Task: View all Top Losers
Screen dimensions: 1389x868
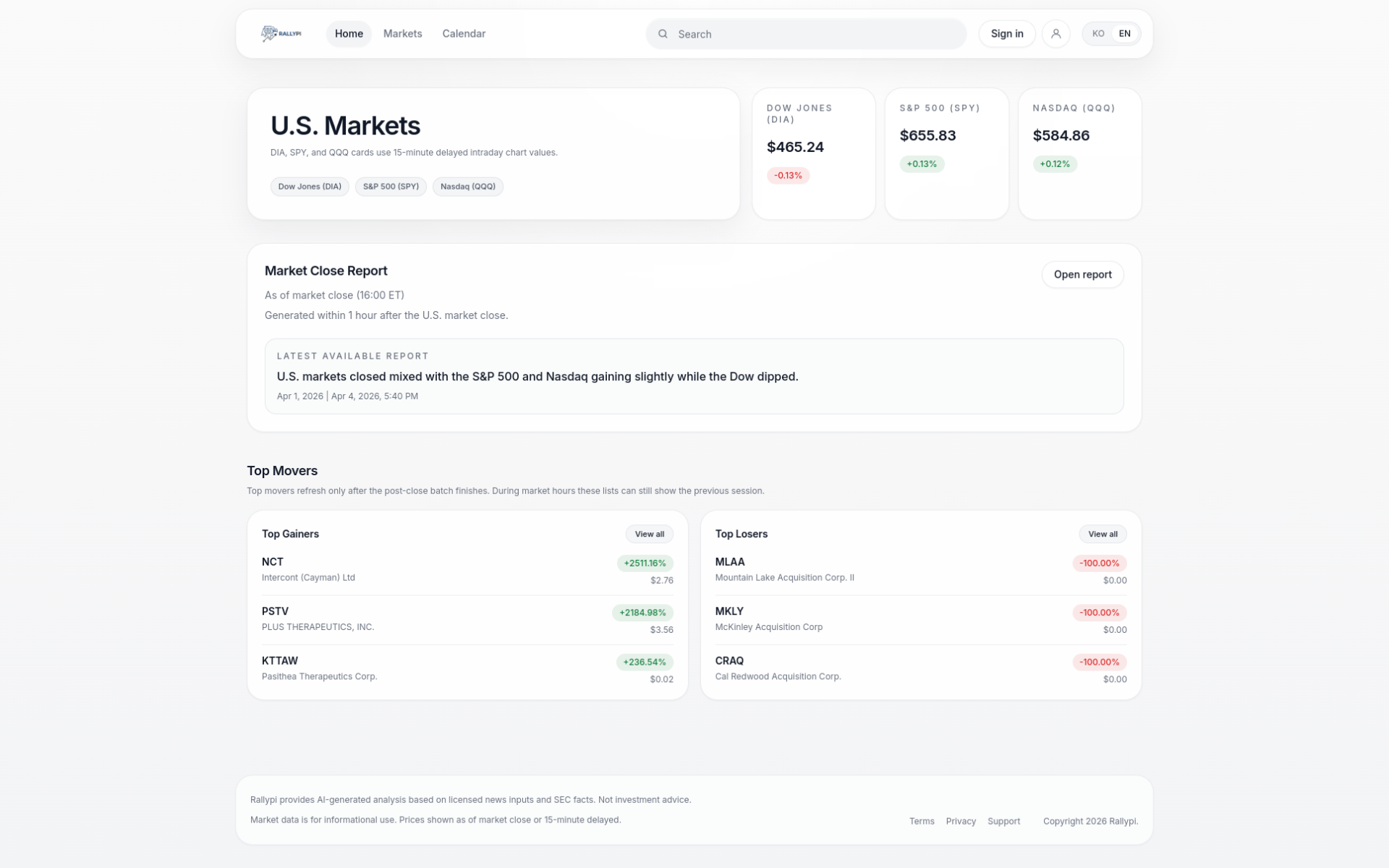Action: coord(1103,534)
